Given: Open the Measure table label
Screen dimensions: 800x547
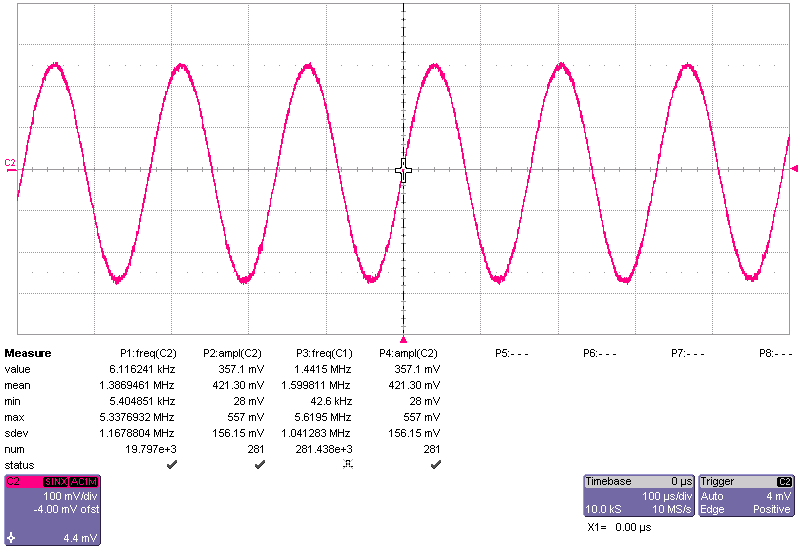Looking at the screenshot, I should pyautogui.click(x=28, y=353).
